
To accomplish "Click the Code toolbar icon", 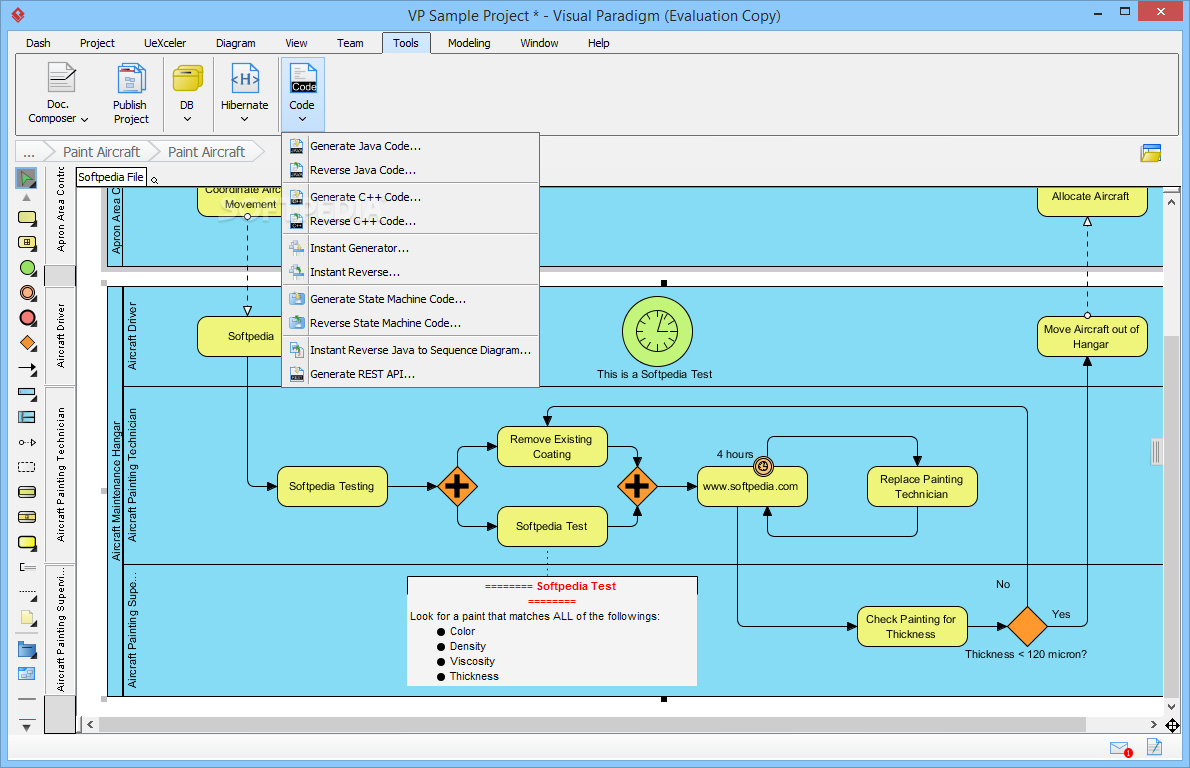I will [x=302, y=77].
